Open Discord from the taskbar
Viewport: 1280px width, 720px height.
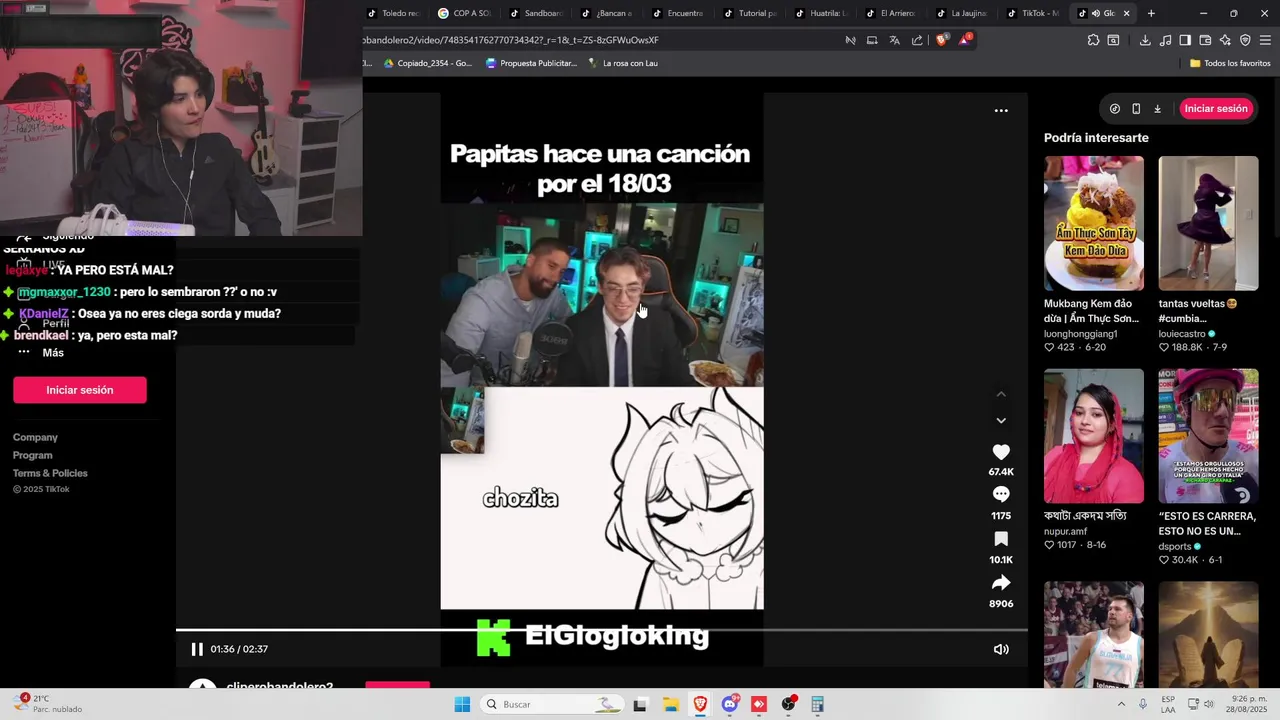730,704
